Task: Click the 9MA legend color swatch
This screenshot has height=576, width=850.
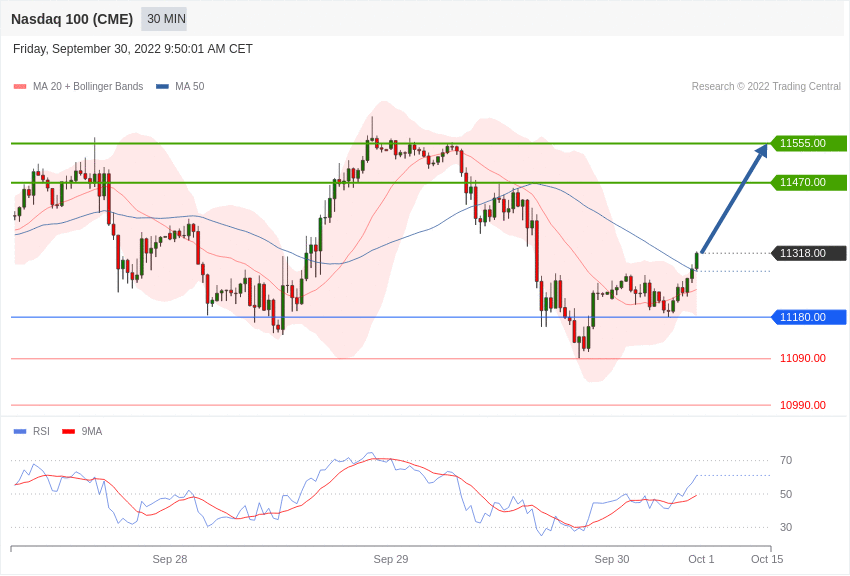Action: [68, 431]
